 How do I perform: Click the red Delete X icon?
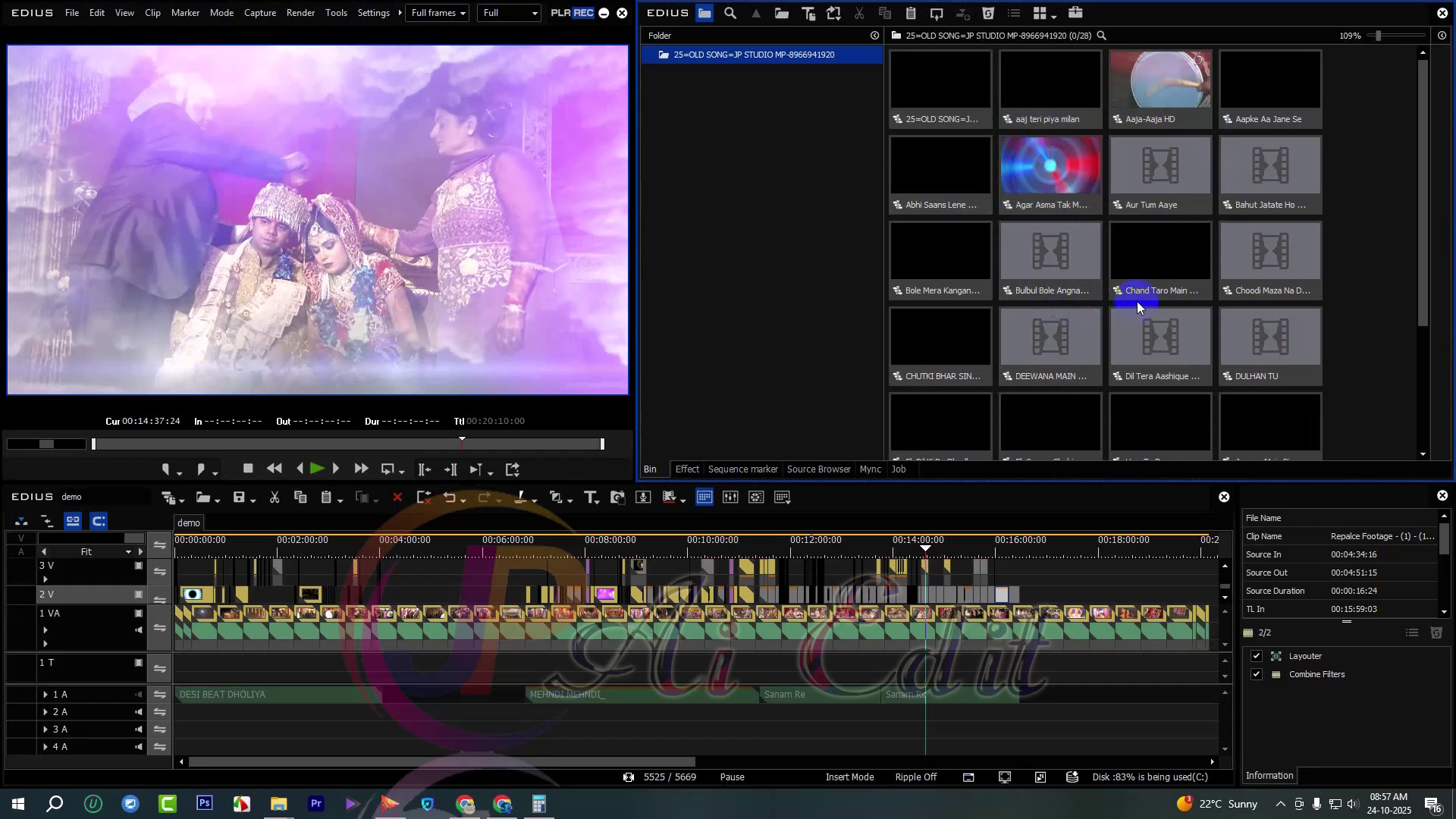[397, 497]
